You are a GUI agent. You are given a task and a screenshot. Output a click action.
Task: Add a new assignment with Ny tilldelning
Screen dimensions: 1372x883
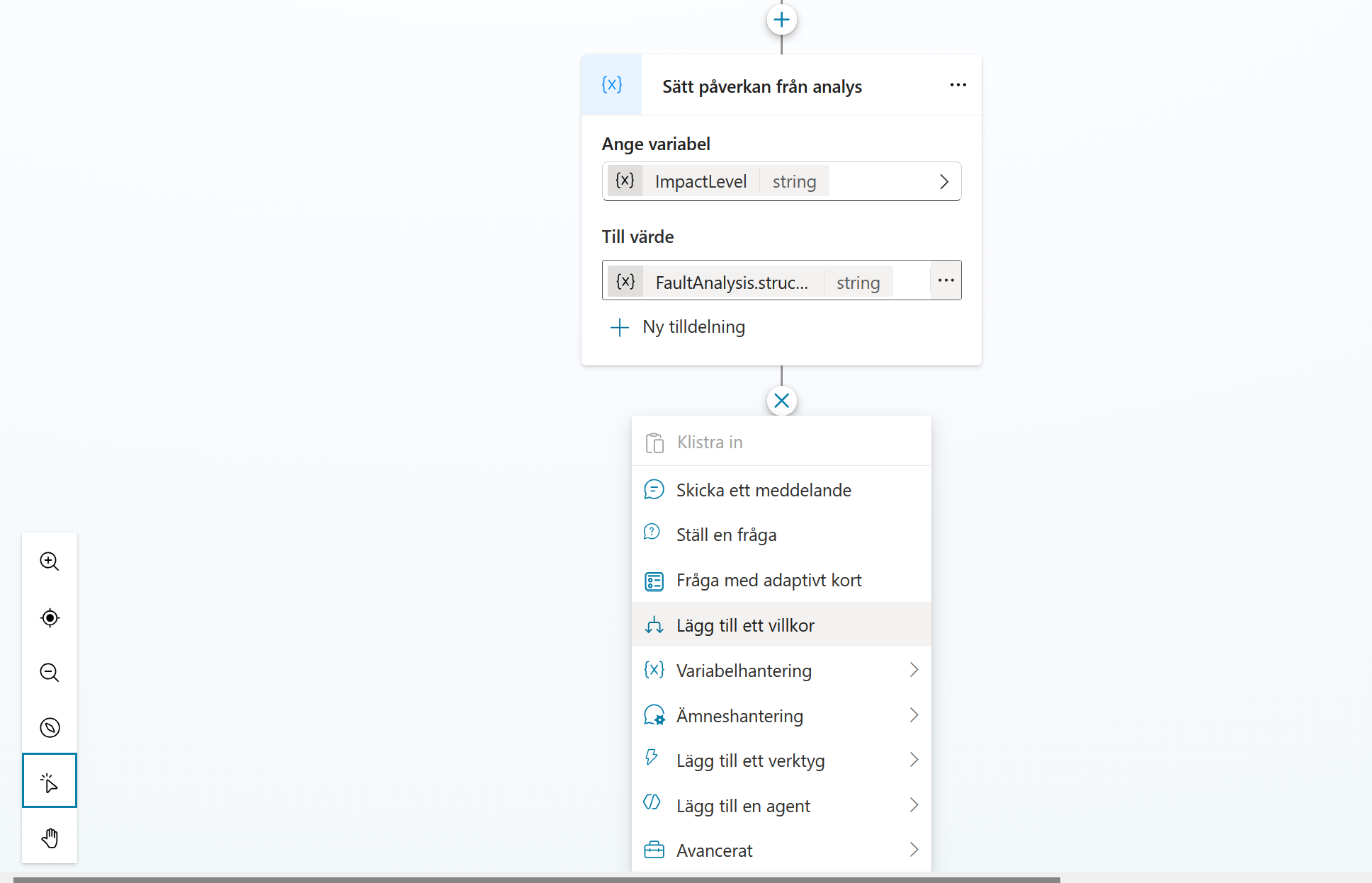point(677,327)
